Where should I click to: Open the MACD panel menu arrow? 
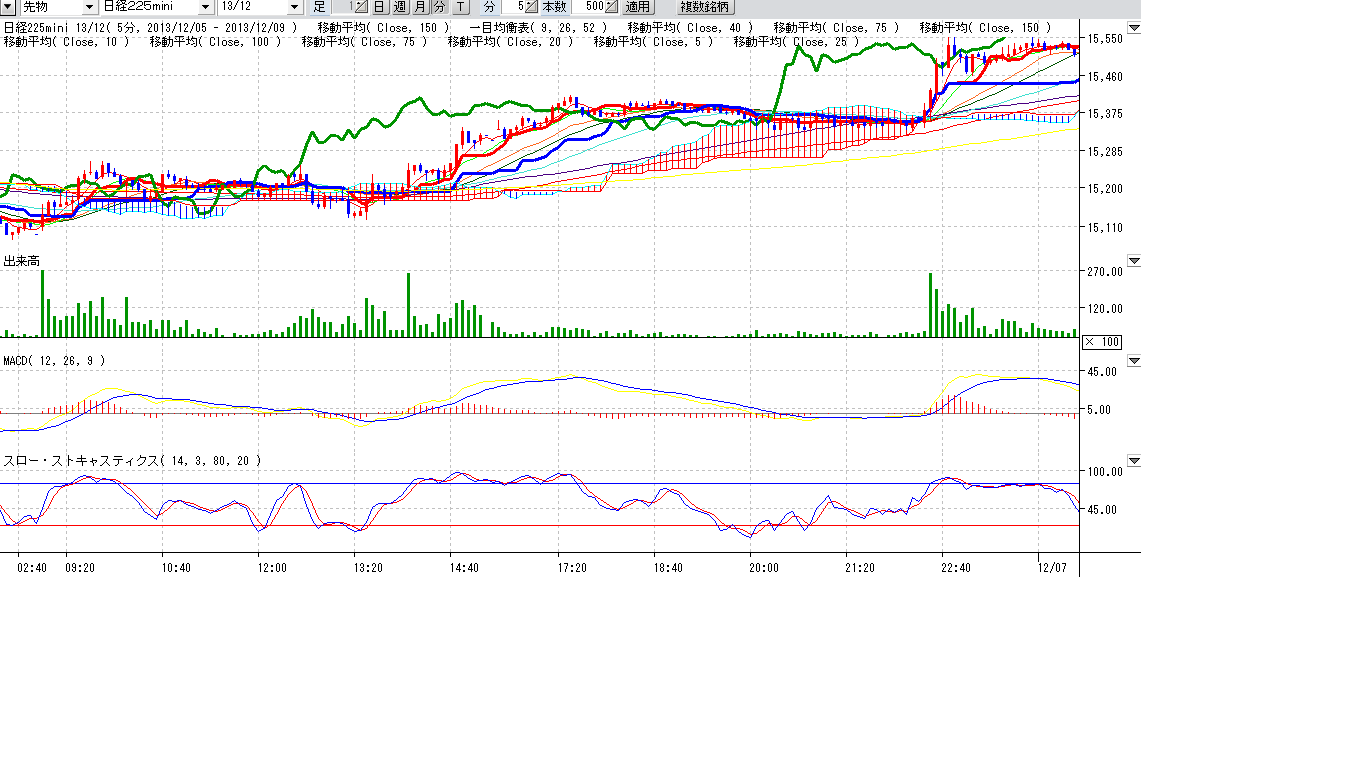click(x=1133, y=360)
